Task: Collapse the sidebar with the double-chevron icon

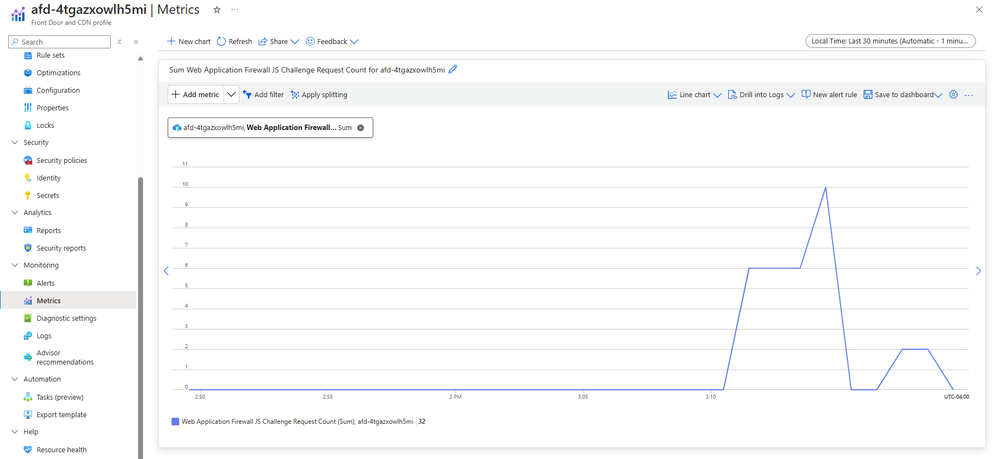Action: (136, 42)
